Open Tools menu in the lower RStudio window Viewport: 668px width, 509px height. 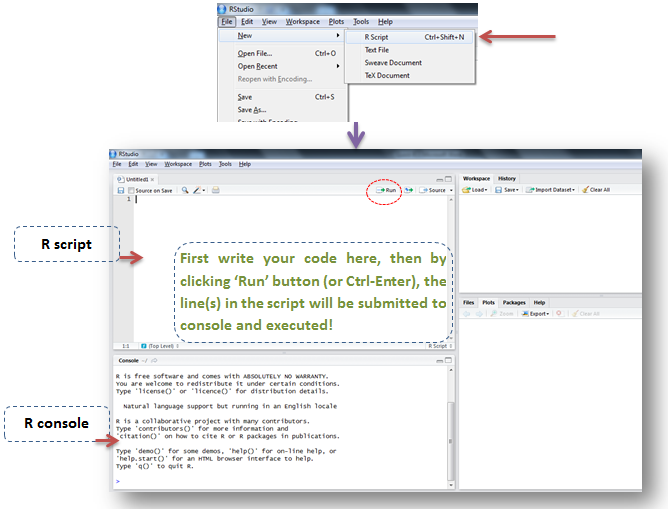click(225, 164)
